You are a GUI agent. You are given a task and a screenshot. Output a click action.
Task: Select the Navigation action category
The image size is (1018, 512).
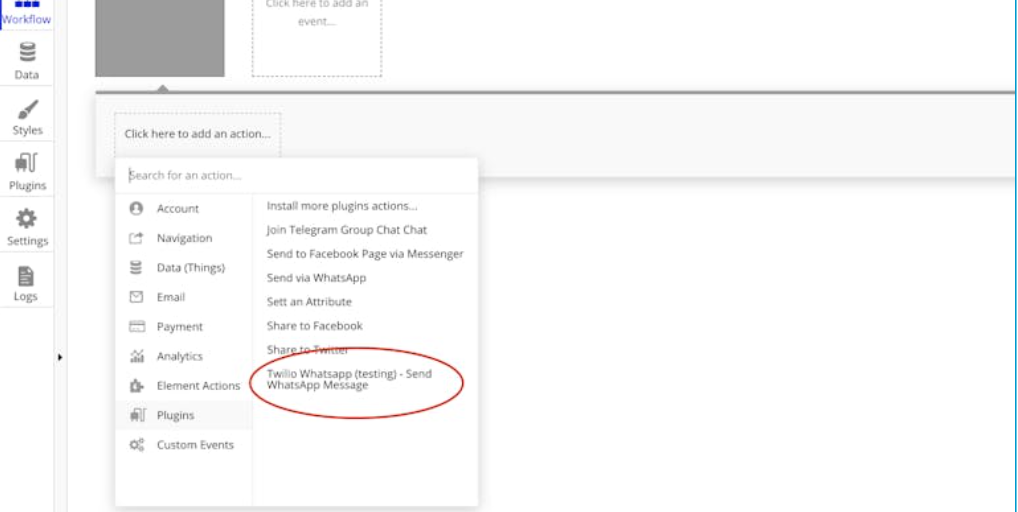pyautogui.click(x=184, y=238)
